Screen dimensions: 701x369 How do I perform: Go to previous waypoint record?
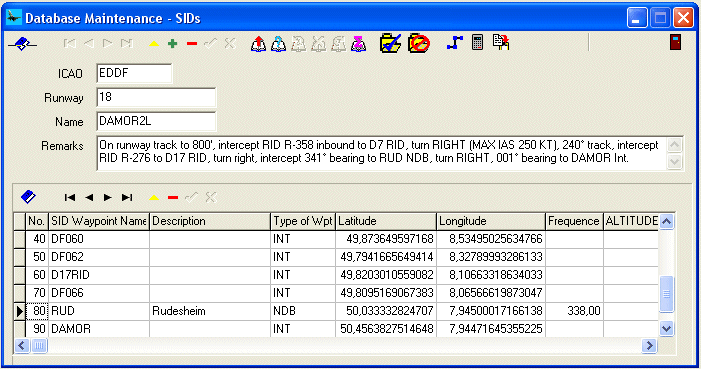click(x=89, y=197)
